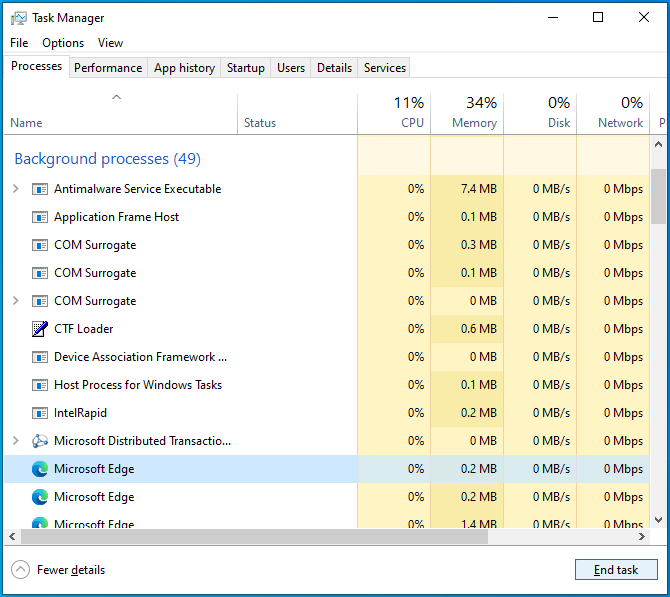Switch to the Performance tab

(108, 68)
